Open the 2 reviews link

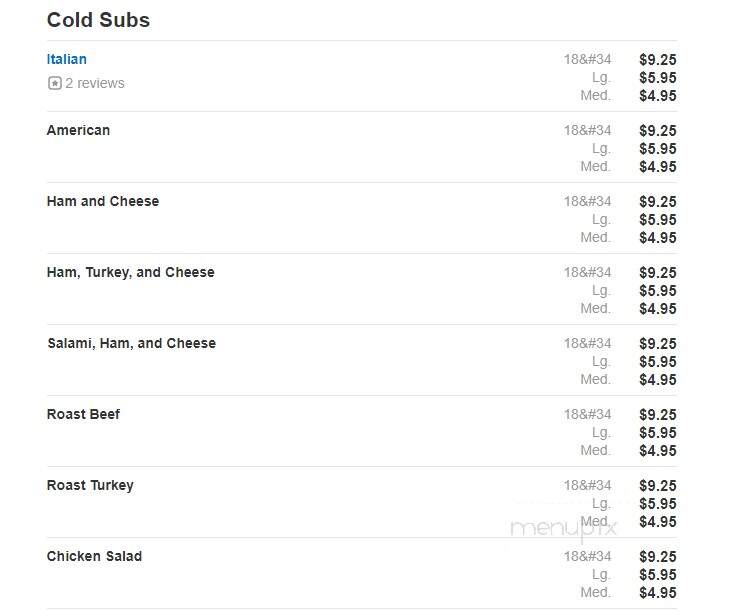pos(95,83)
